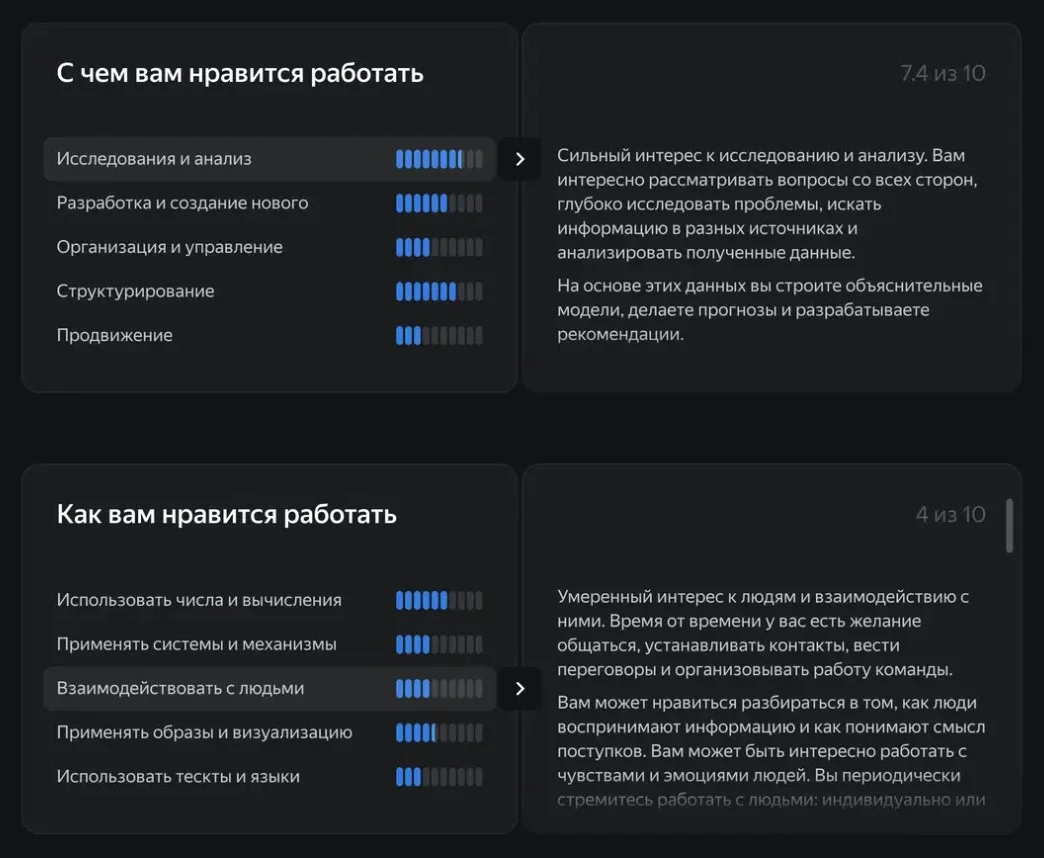Image resolution: width=1044 pixels, height=858 pixels.
Task: Click the score bar for Применять системы и механизмы
Action: (x=439, y=645)
